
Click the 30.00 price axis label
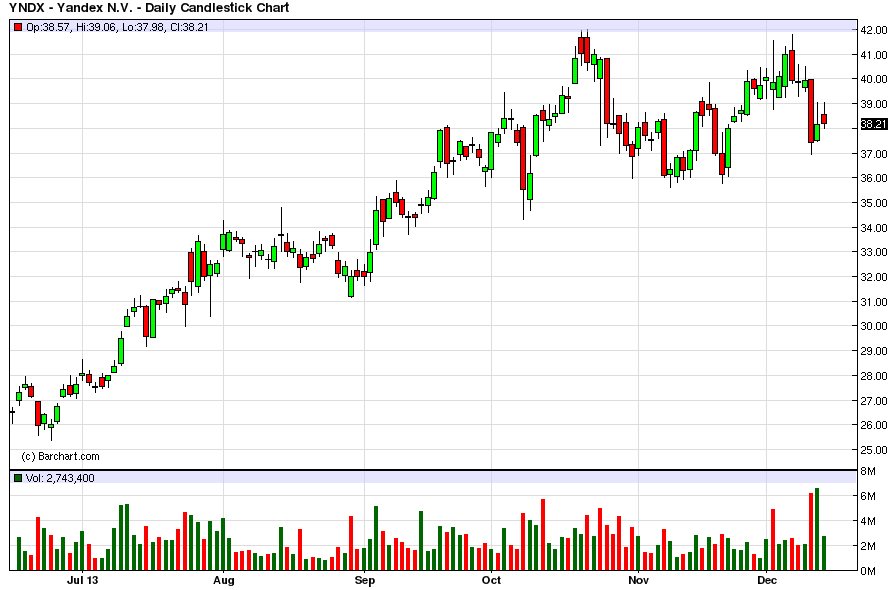coord(873,326)
